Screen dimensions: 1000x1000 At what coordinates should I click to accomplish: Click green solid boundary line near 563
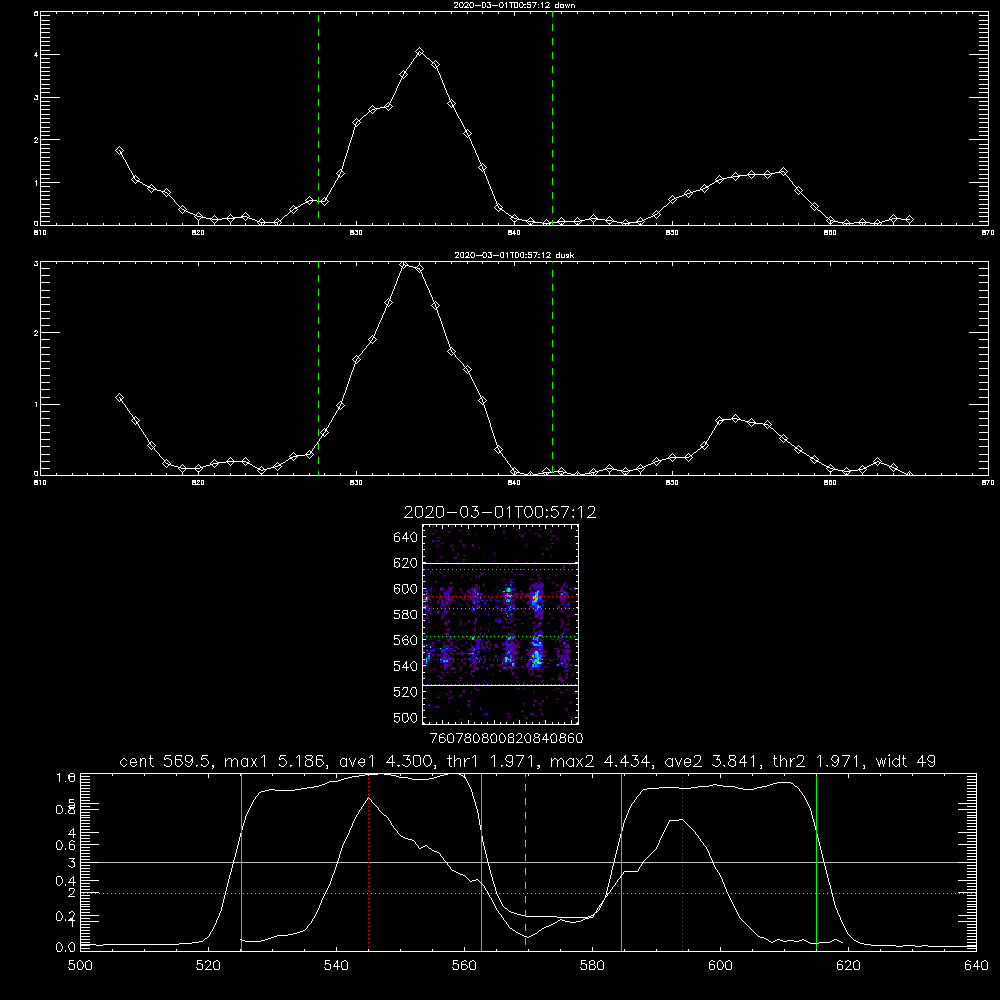coord(482,862)
